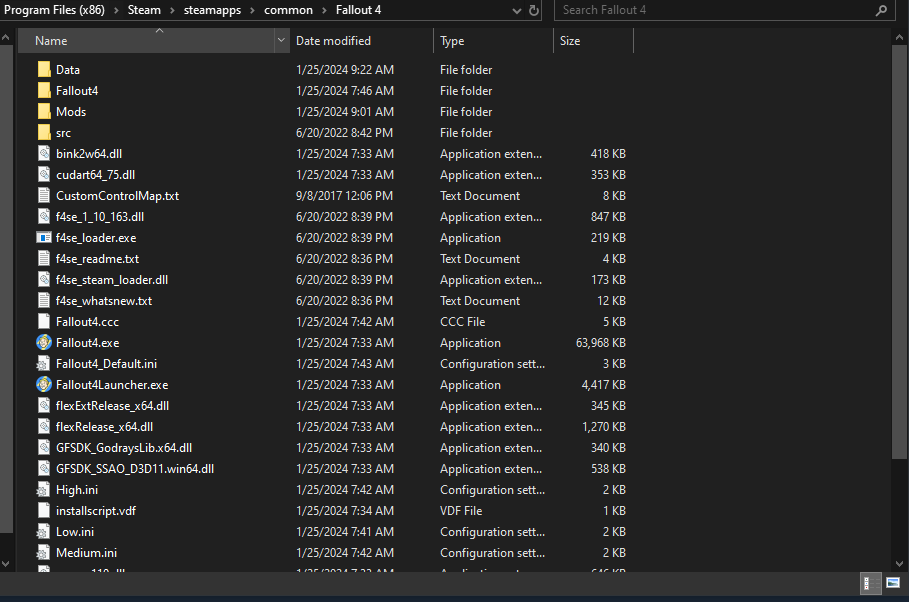Click the installscript.vdf file icon
This screenshot has width=909, height=602.
(x=44, y=510)
